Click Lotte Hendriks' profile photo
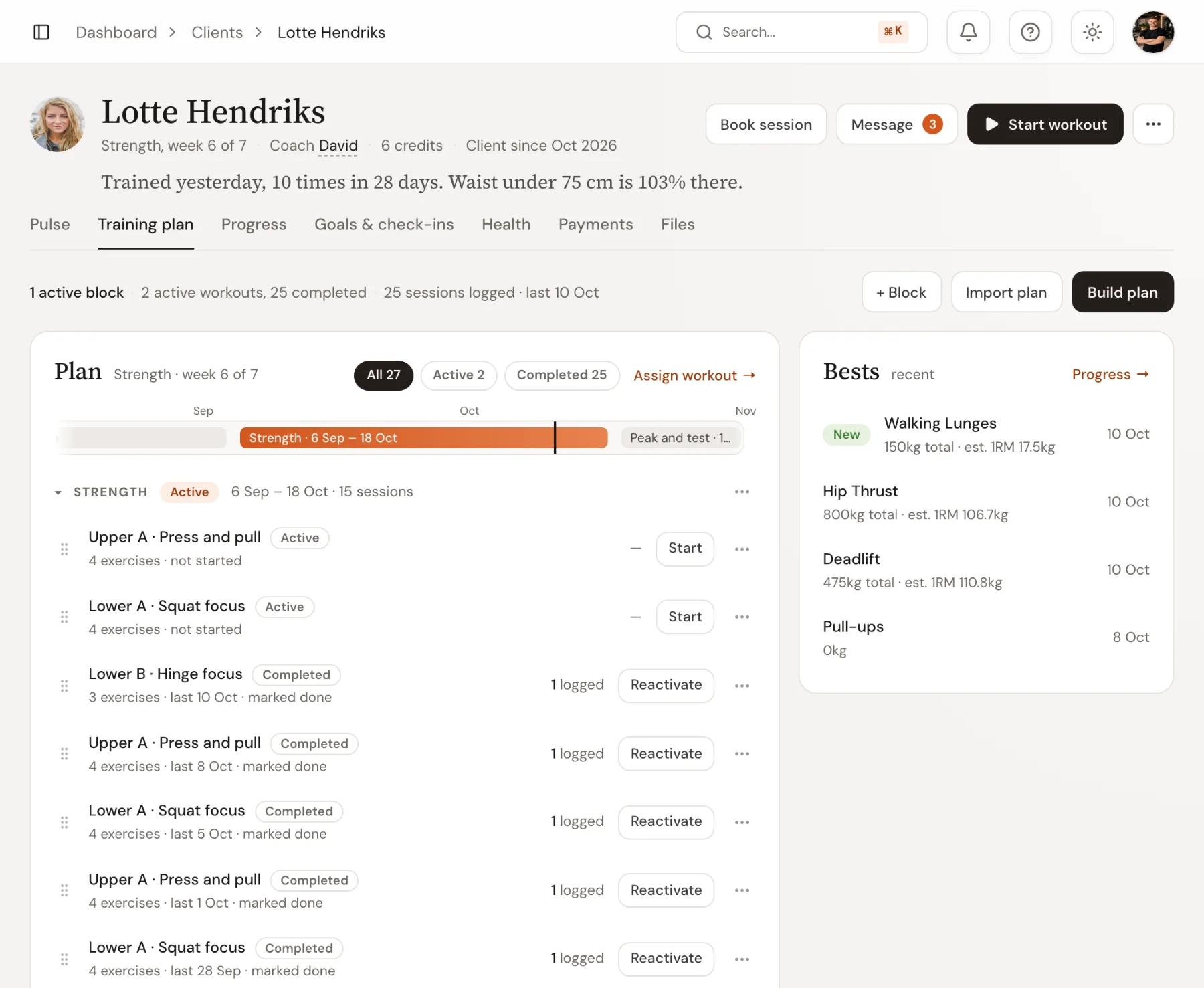The width and height of the screenshot is (1204, 988). pyautogui.click(x=58, y=124)
